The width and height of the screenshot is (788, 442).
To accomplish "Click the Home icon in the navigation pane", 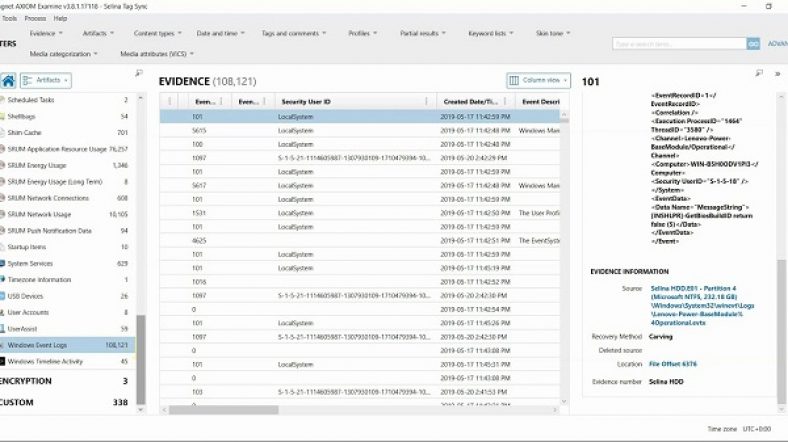I will tap(9, 80).
